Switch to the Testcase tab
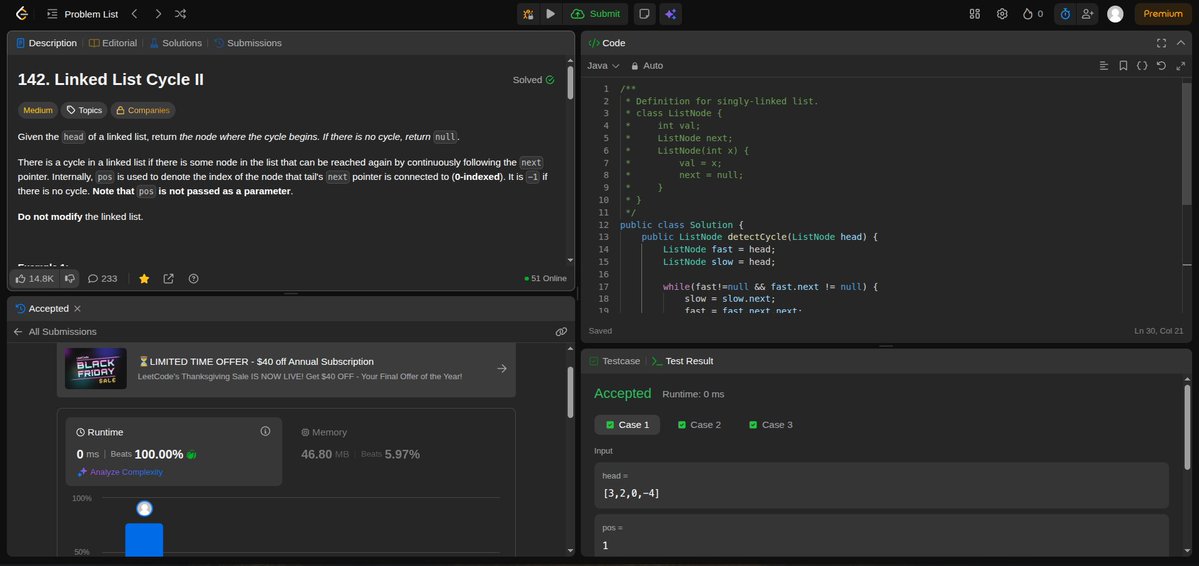1199x566 pixels. tap(613, 360)
